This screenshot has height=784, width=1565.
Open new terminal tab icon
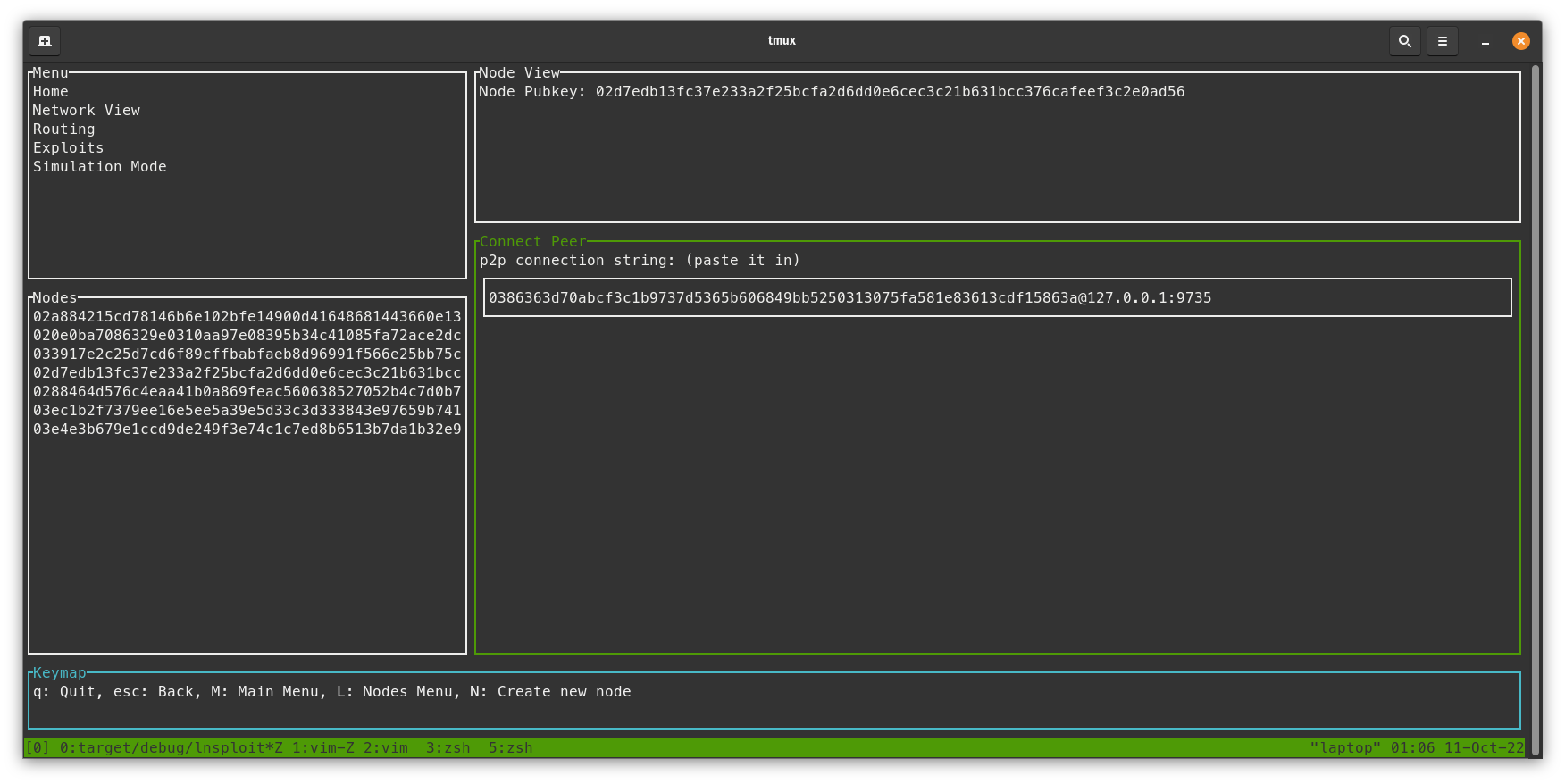tap(45, 41)
